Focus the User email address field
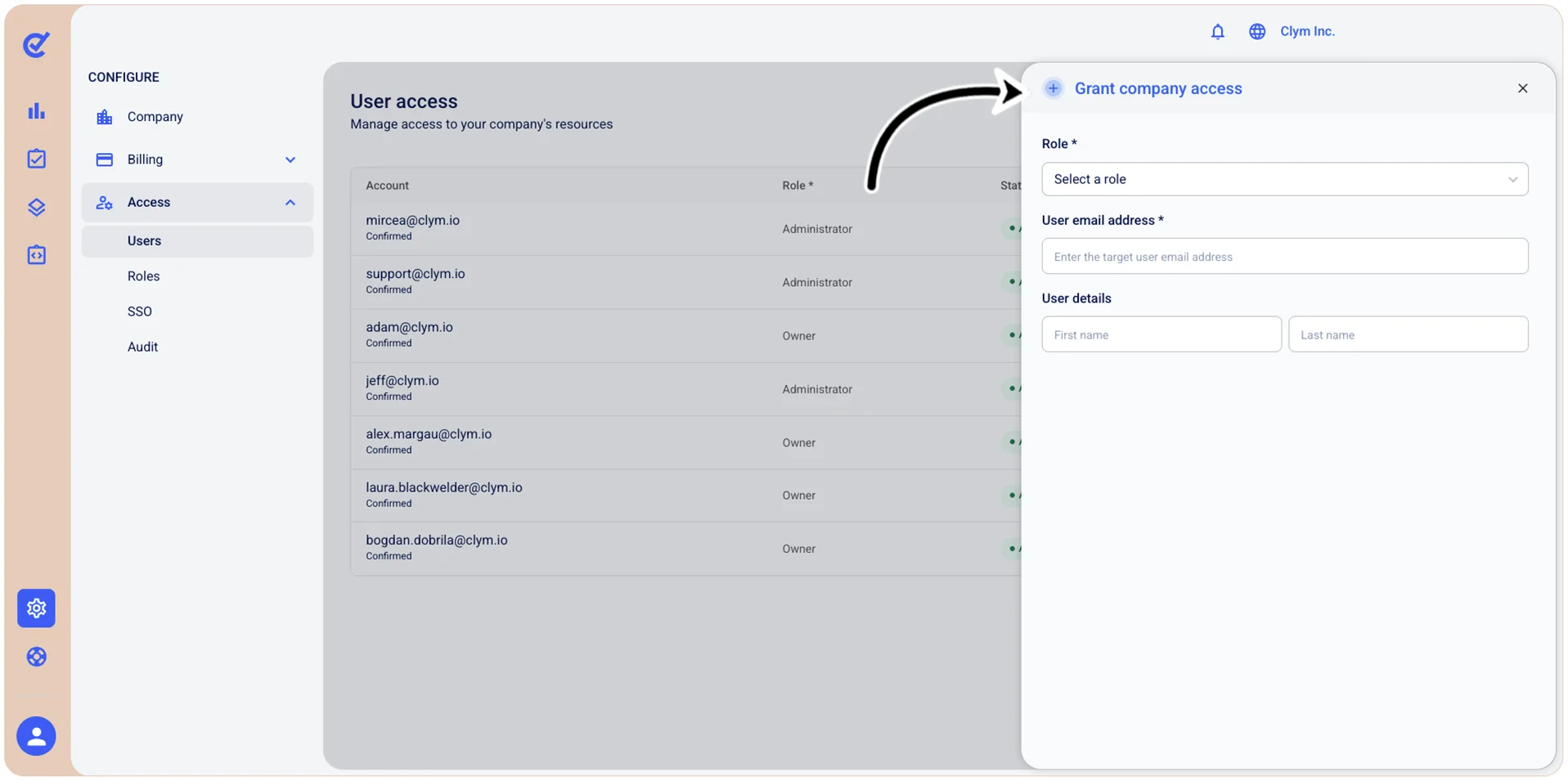1568x781 pixels. point(1284,256)
